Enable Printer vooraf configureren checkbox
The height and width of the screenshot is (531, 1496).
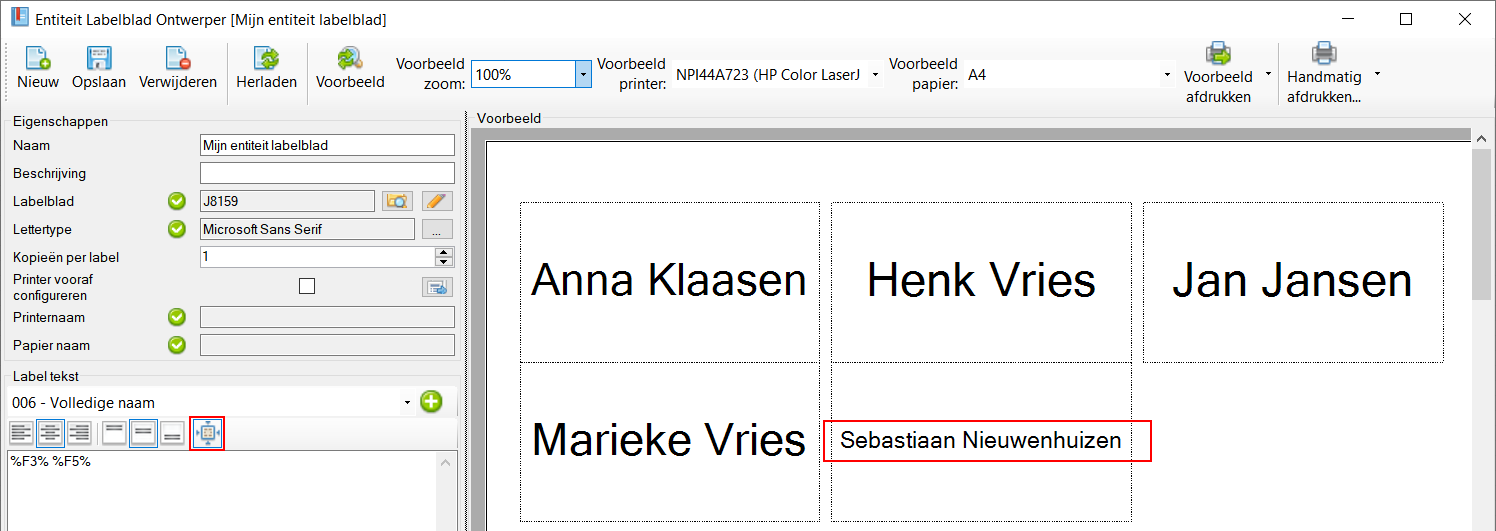(x=307, y=287)
